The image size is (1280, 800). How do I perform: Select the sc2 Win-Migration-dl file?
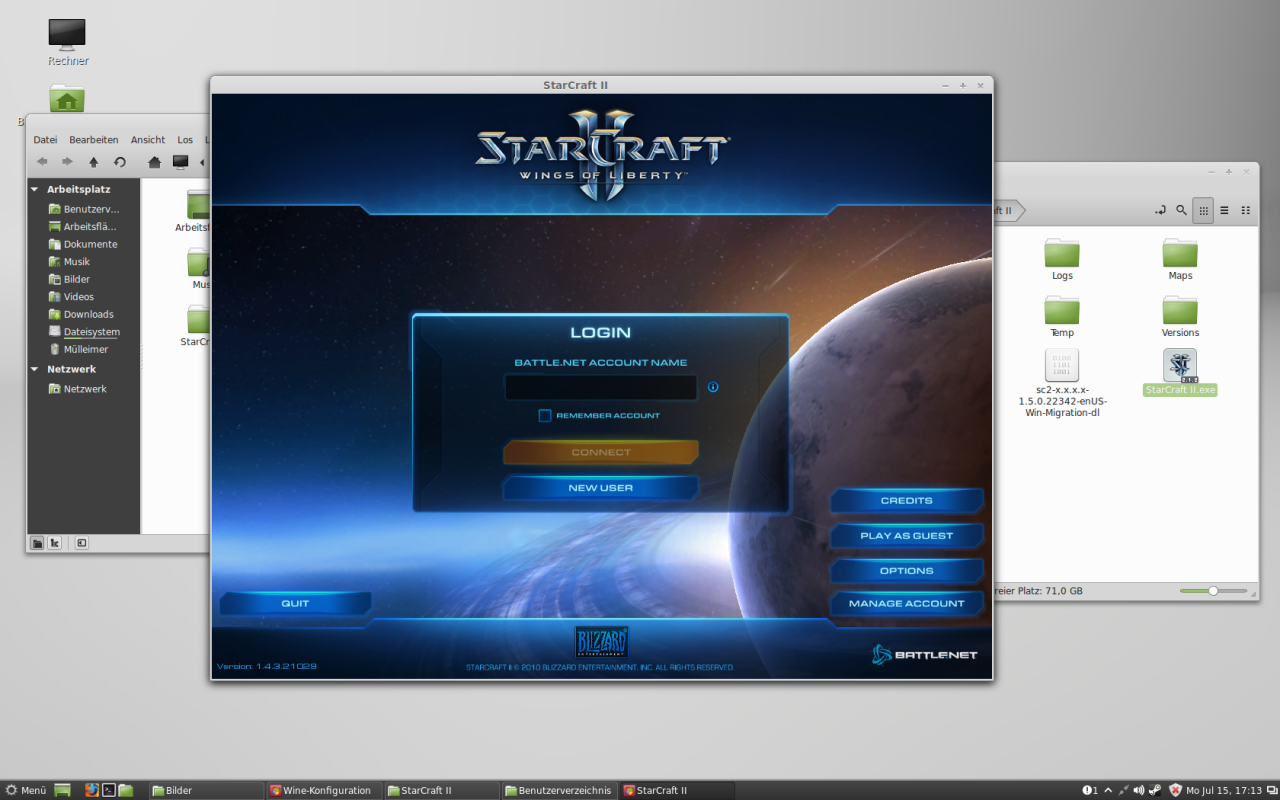coord(1062,383)
